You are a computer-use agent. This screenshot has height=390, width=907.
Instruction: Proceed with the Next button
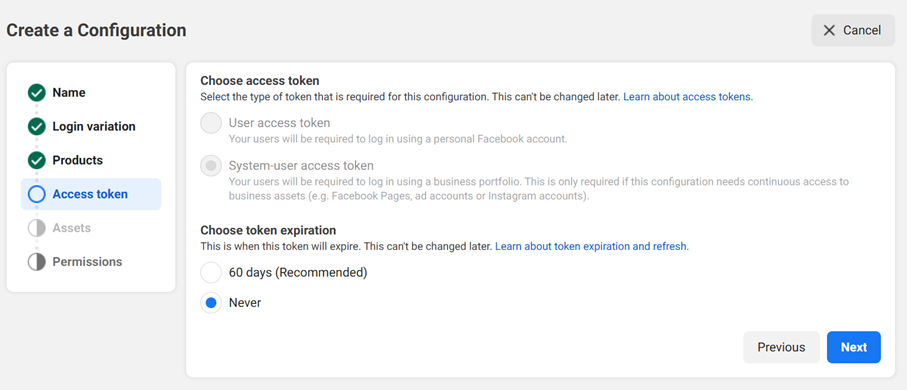point(854,347)
